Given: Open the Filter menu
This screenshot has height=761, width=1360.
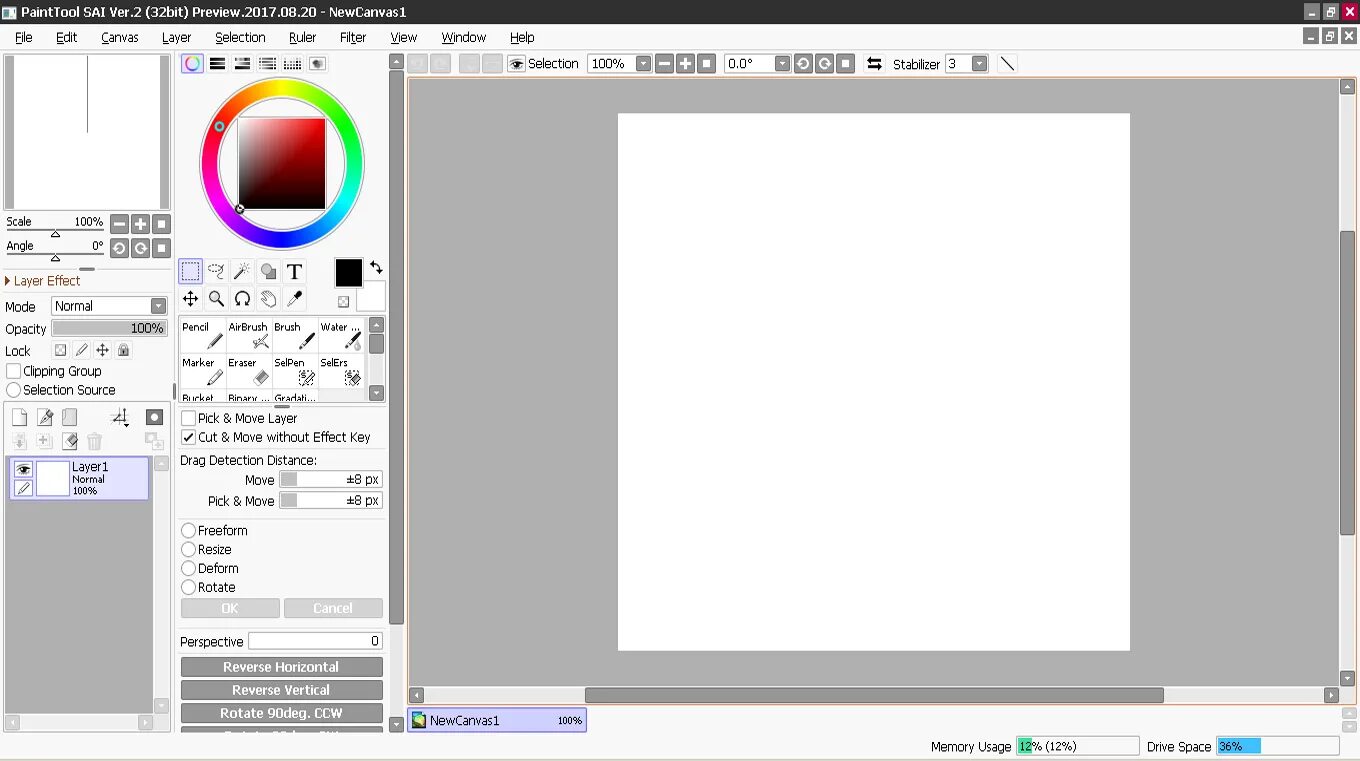Looking at the screenshot, I should click(353, 37).
